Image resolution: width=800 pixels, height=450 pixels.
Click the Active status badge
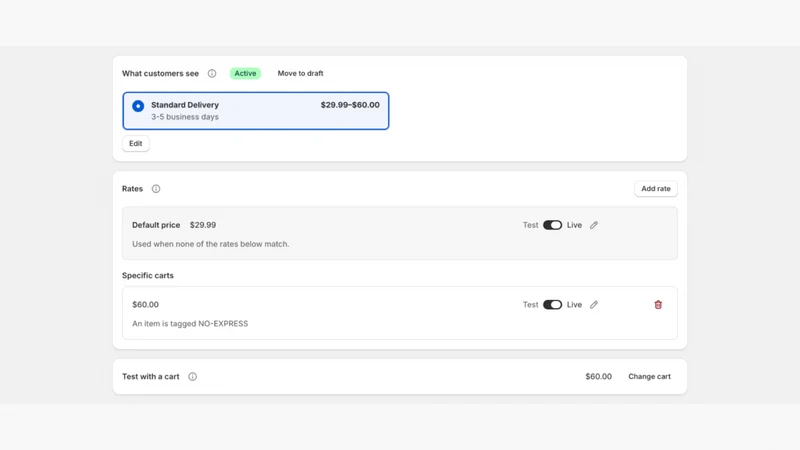(245, 73)
